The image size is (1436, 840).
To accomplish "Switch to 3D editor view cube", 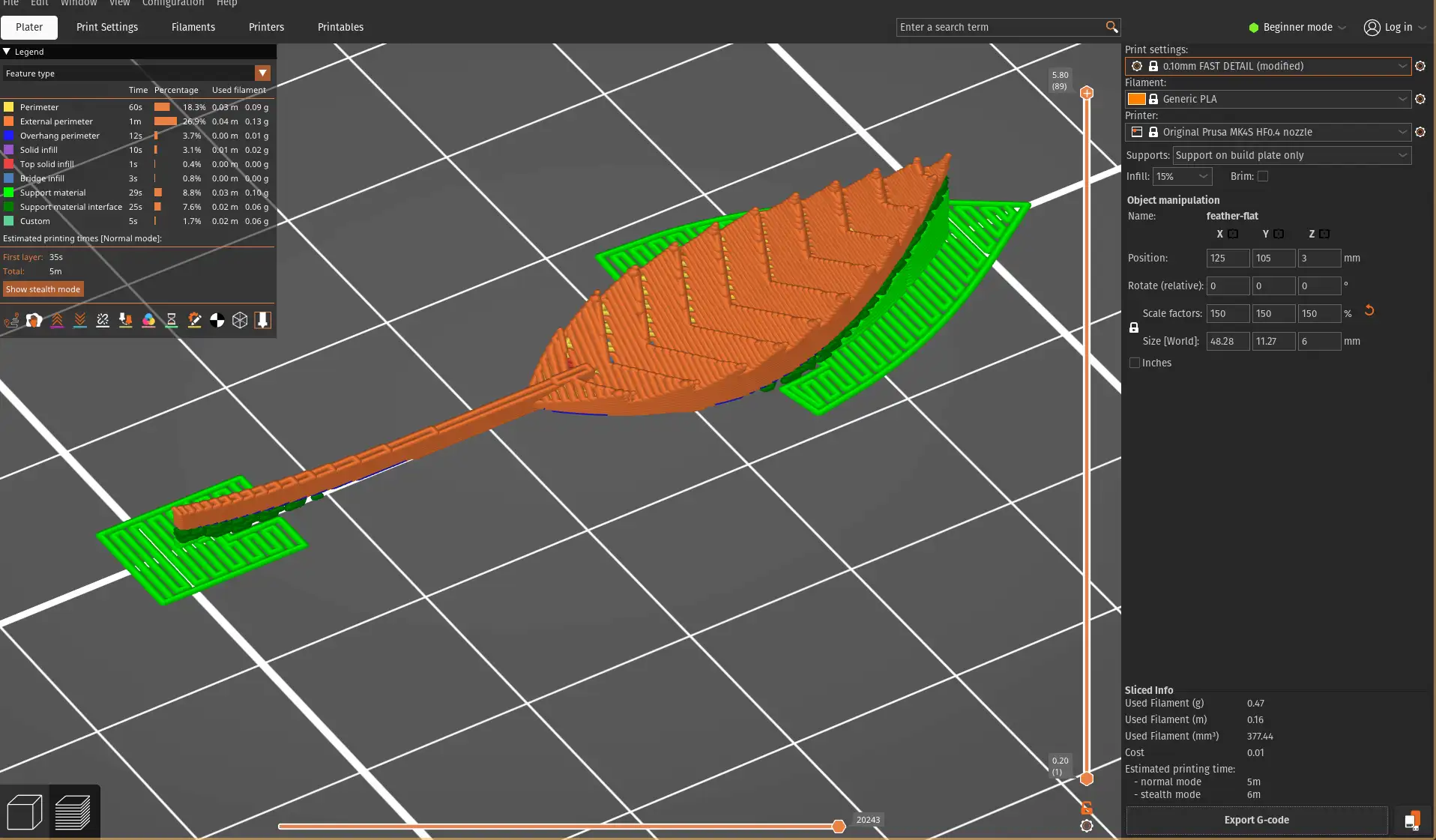I will pyautogui.click(x=24, y=812).
